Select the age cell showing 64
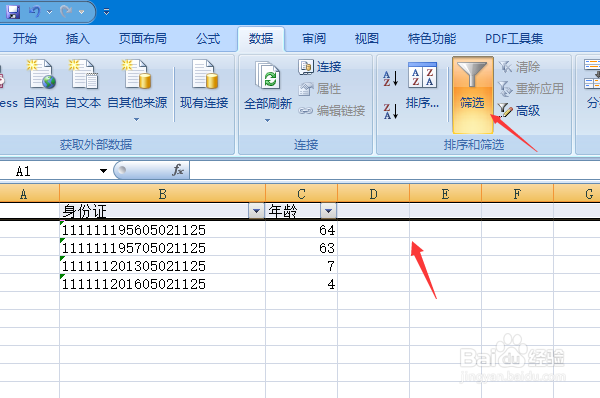This screenshot has height=398, width=600. click(301, 230)
